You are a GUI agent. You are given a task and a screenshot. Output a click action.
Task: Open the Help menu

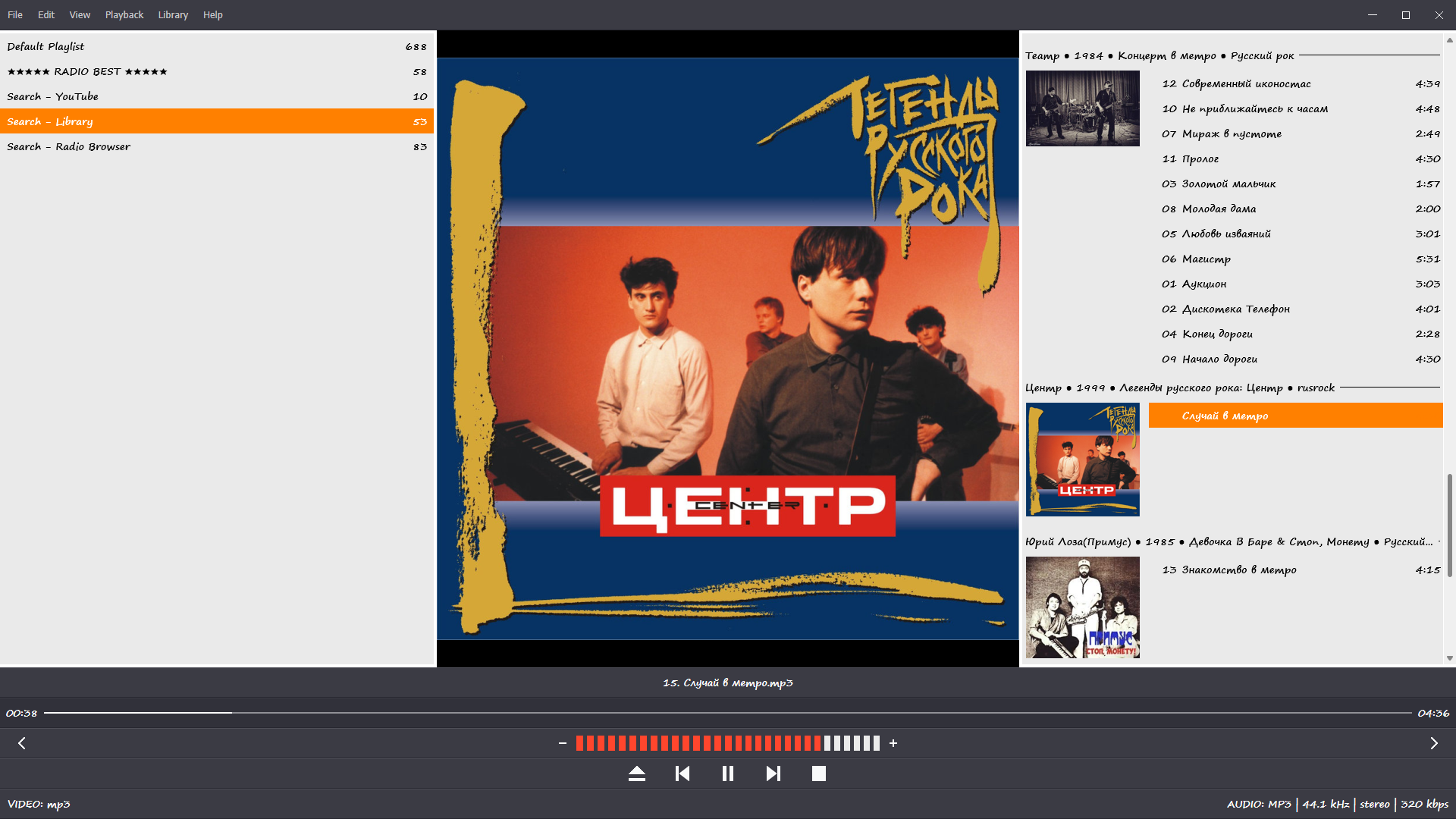[213, 14]
